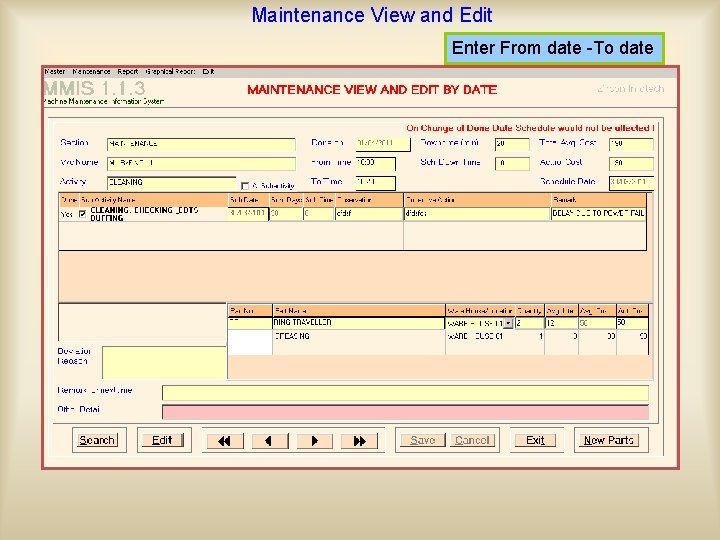Viewport: 720px width, 540px height.
Task: Click the Save button
Action: [422, 440]
